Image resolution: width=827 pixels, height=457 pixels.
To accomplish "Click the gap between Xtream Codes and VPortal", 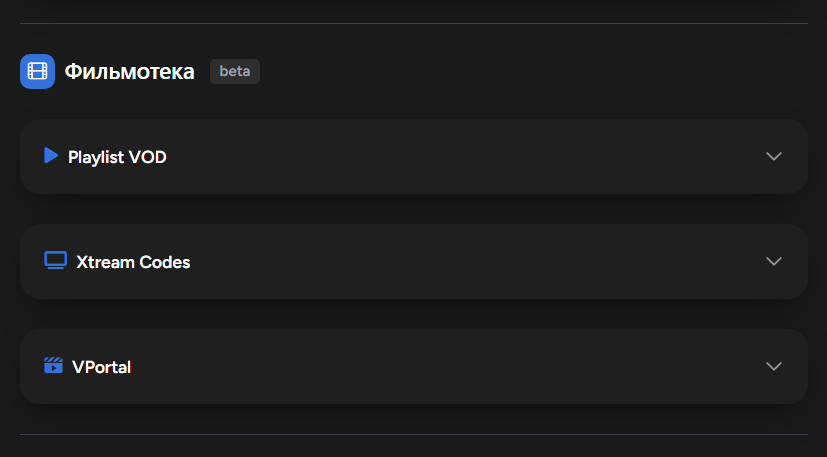I will click(x=414, y=314).
